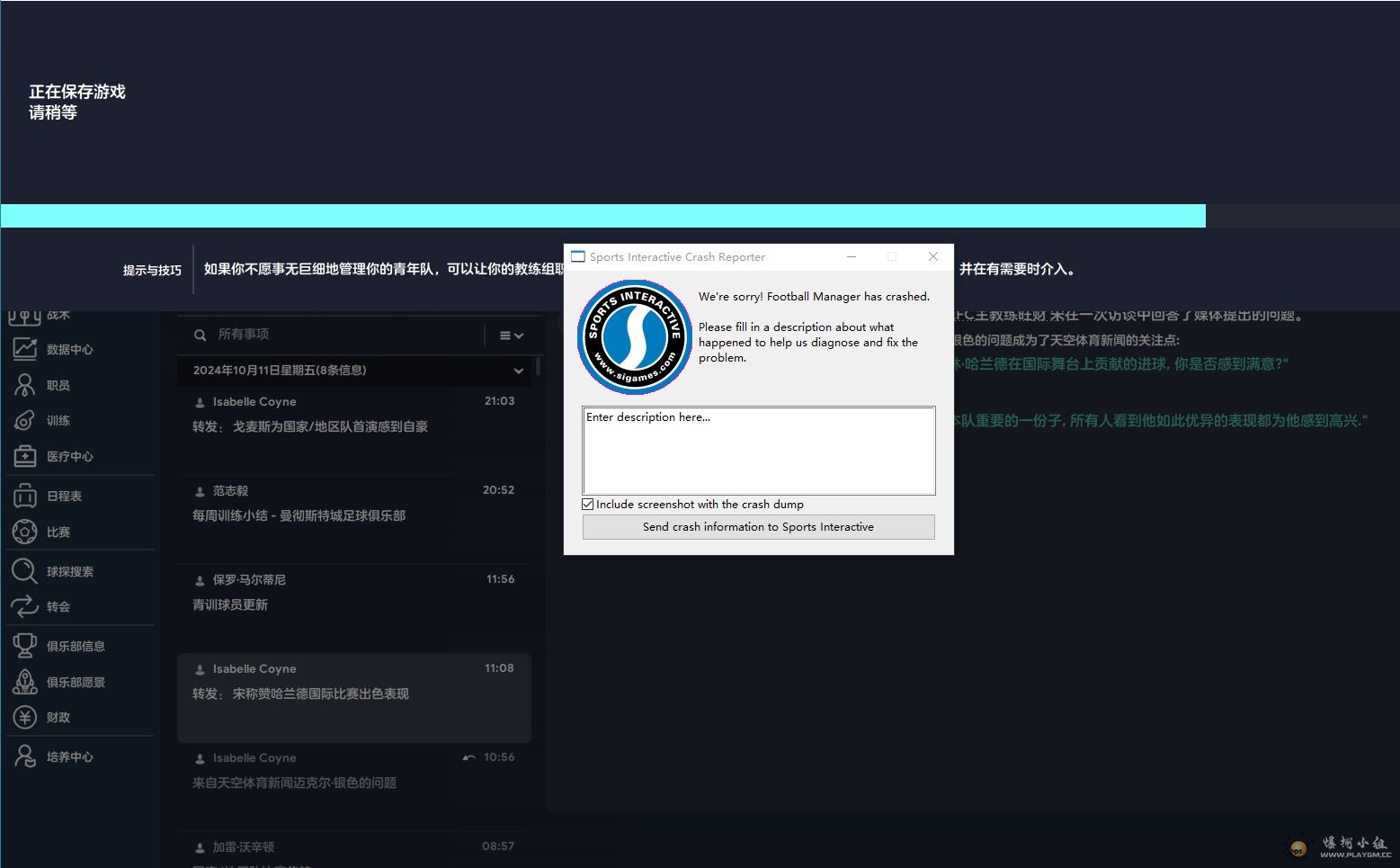Open the Club Info (俱乐部信息) trophy icon
Image resolution: width=1400 pixels, height=868 pixels.
tap(24, 646)
